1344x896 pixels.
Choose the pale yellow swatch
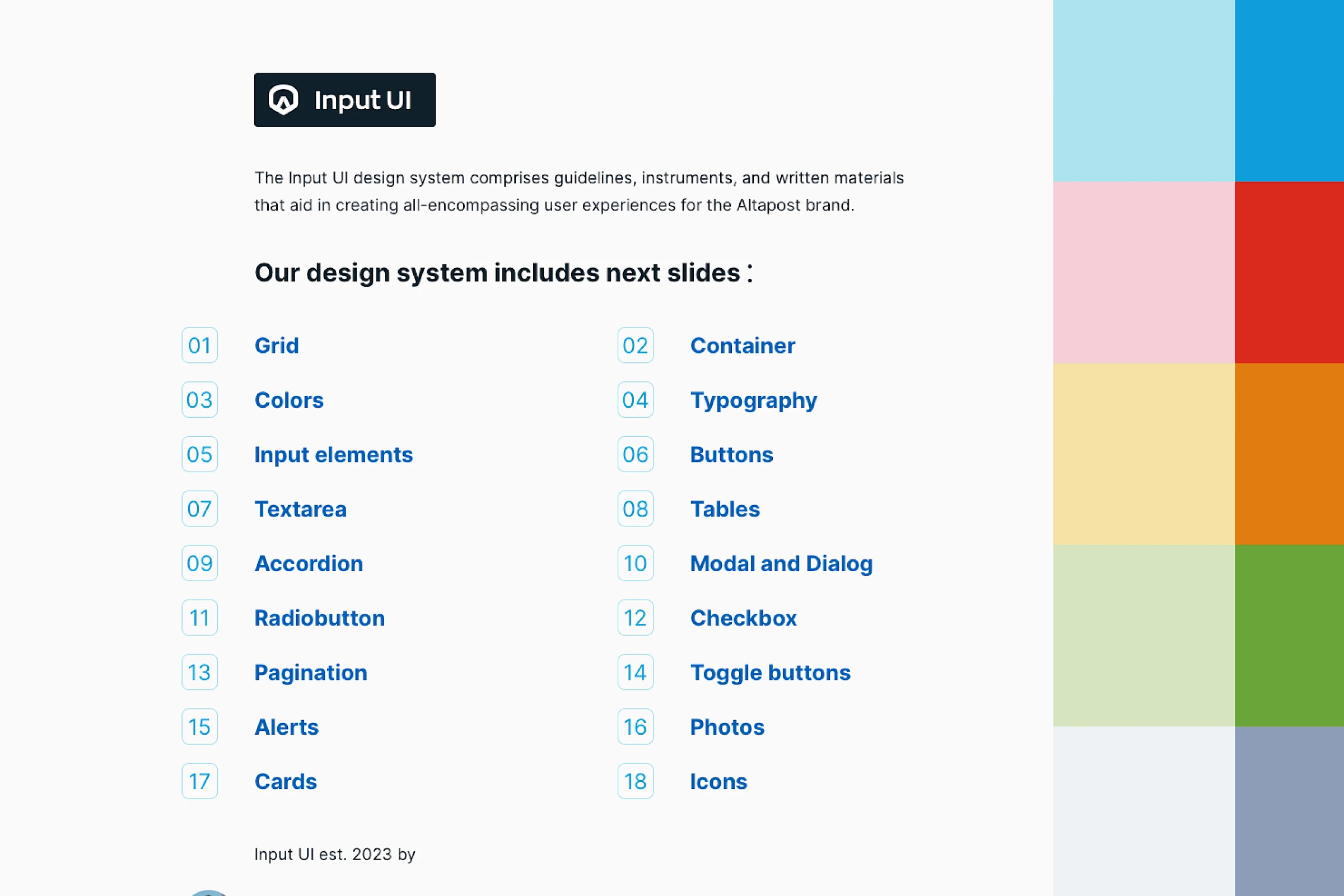[x=1144, y=454]
